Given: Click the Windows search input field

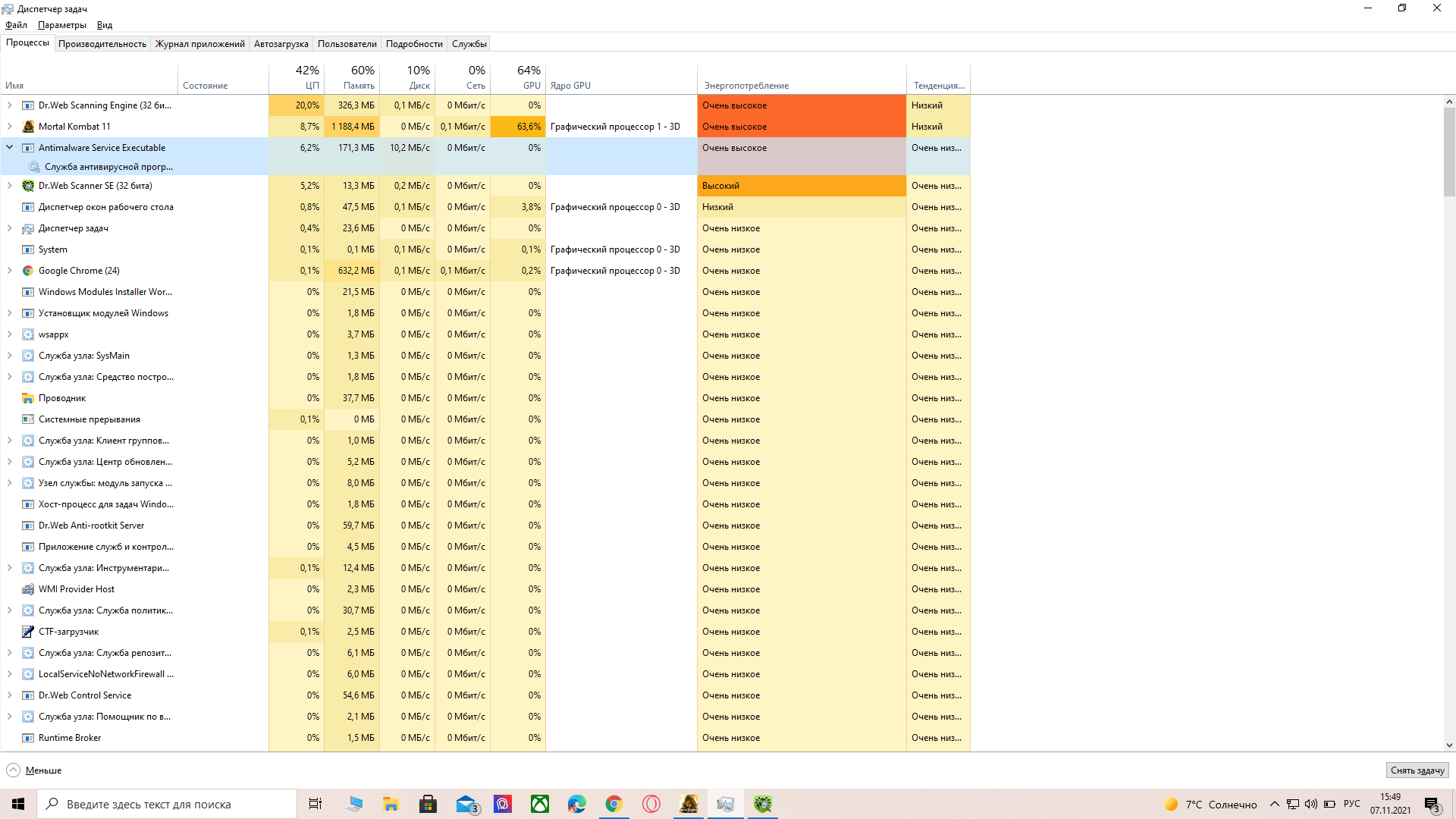Looking at the screenshot, I should click(x=167, y=804).
